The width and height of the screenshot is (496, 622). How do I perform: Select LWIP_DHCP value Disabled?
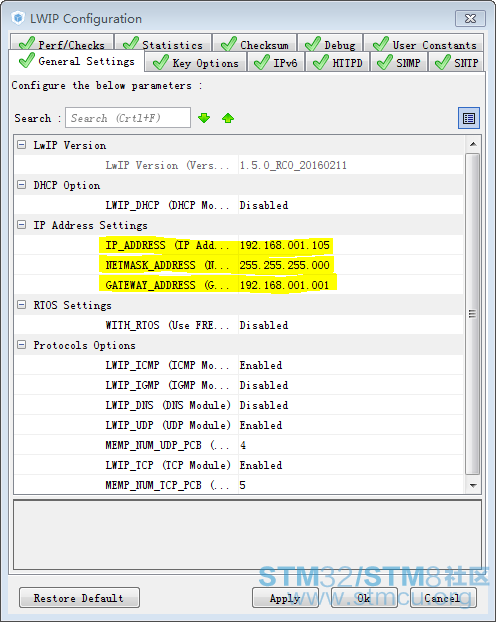pos(264,205)
